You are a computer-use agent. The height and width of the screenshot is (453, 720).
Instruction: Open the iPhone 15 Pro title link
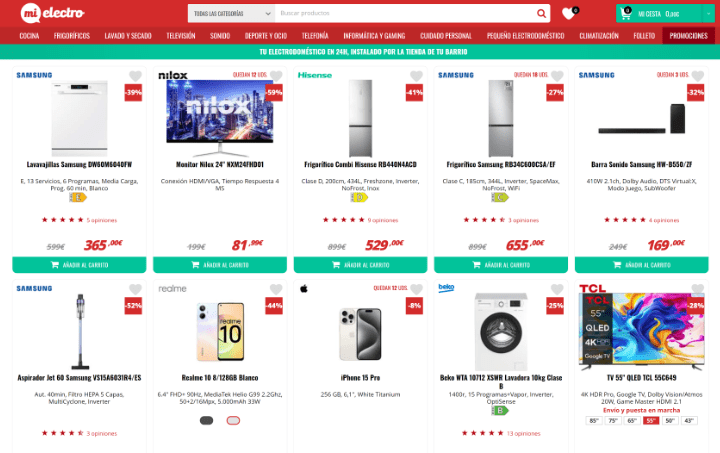tap(360, 378)
